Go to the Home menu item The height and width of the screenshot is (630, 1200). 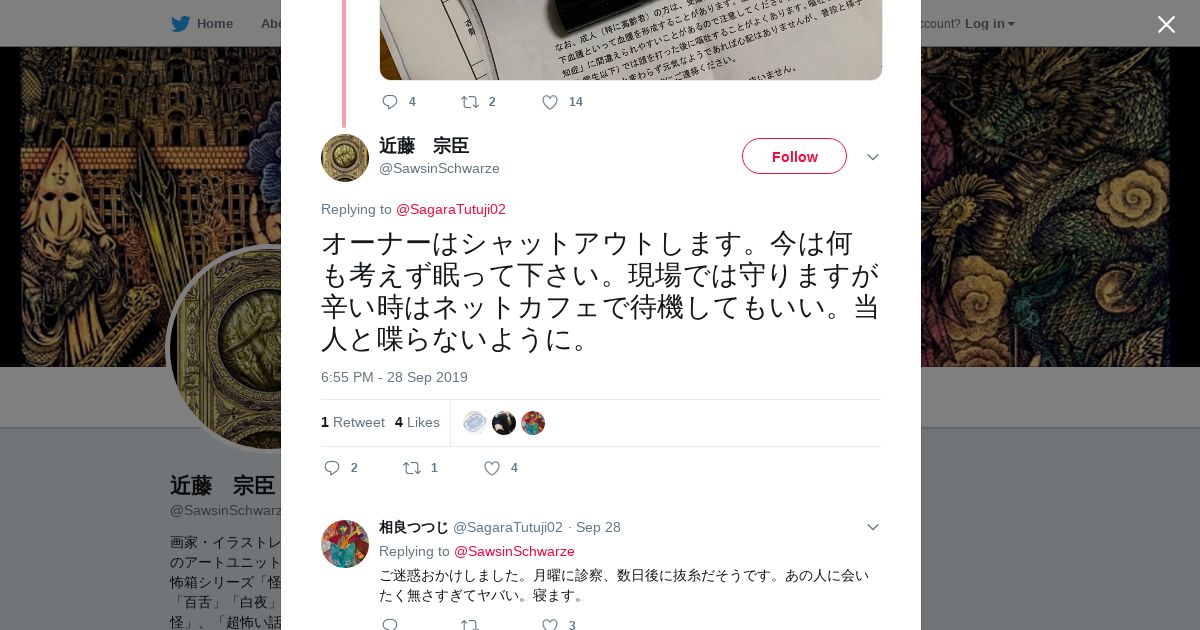point(215,23)
